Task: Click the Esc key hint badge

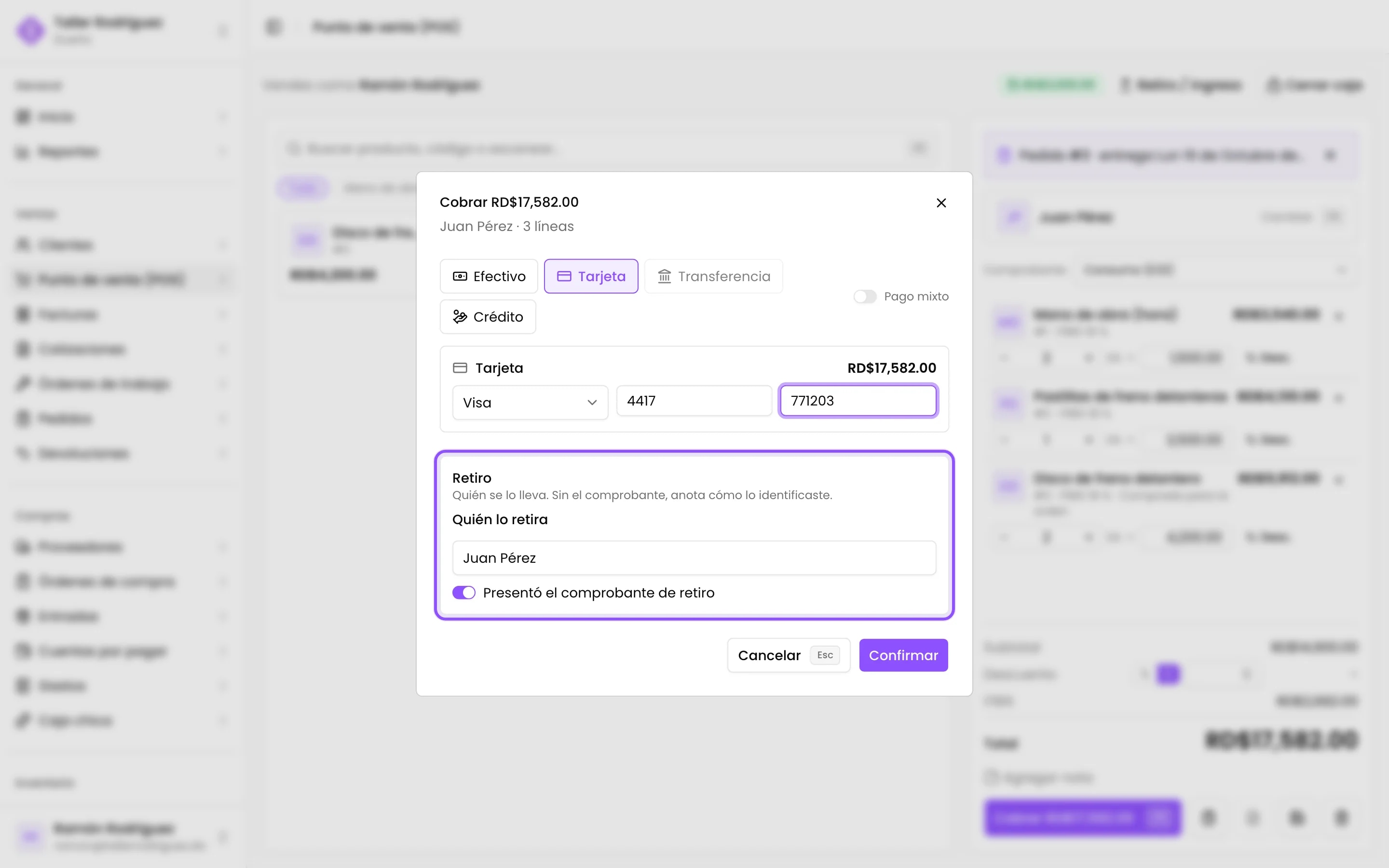Action: point(825,655)
